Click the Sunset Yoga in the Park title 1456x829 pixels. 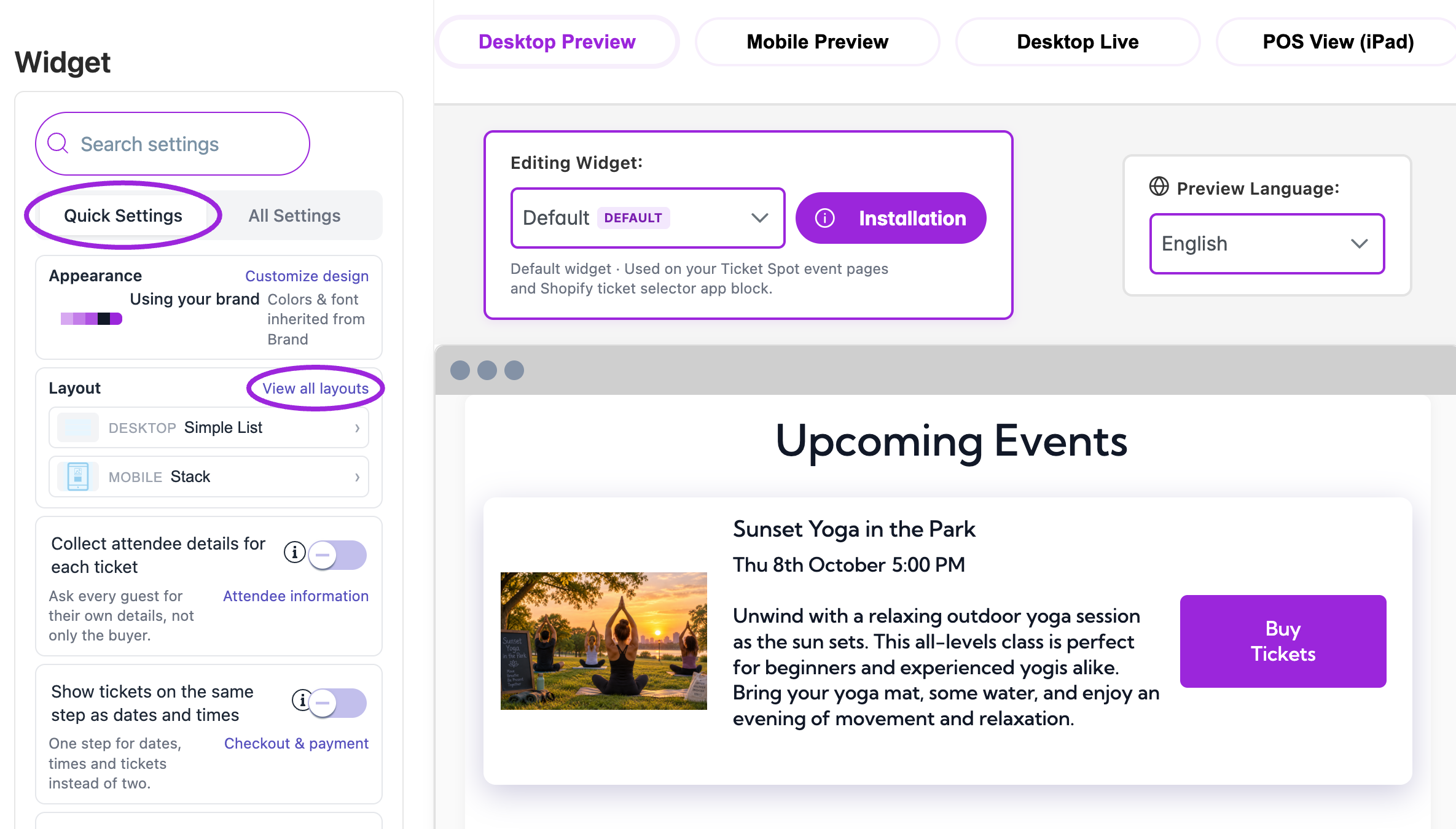click(x=854, y=529)
